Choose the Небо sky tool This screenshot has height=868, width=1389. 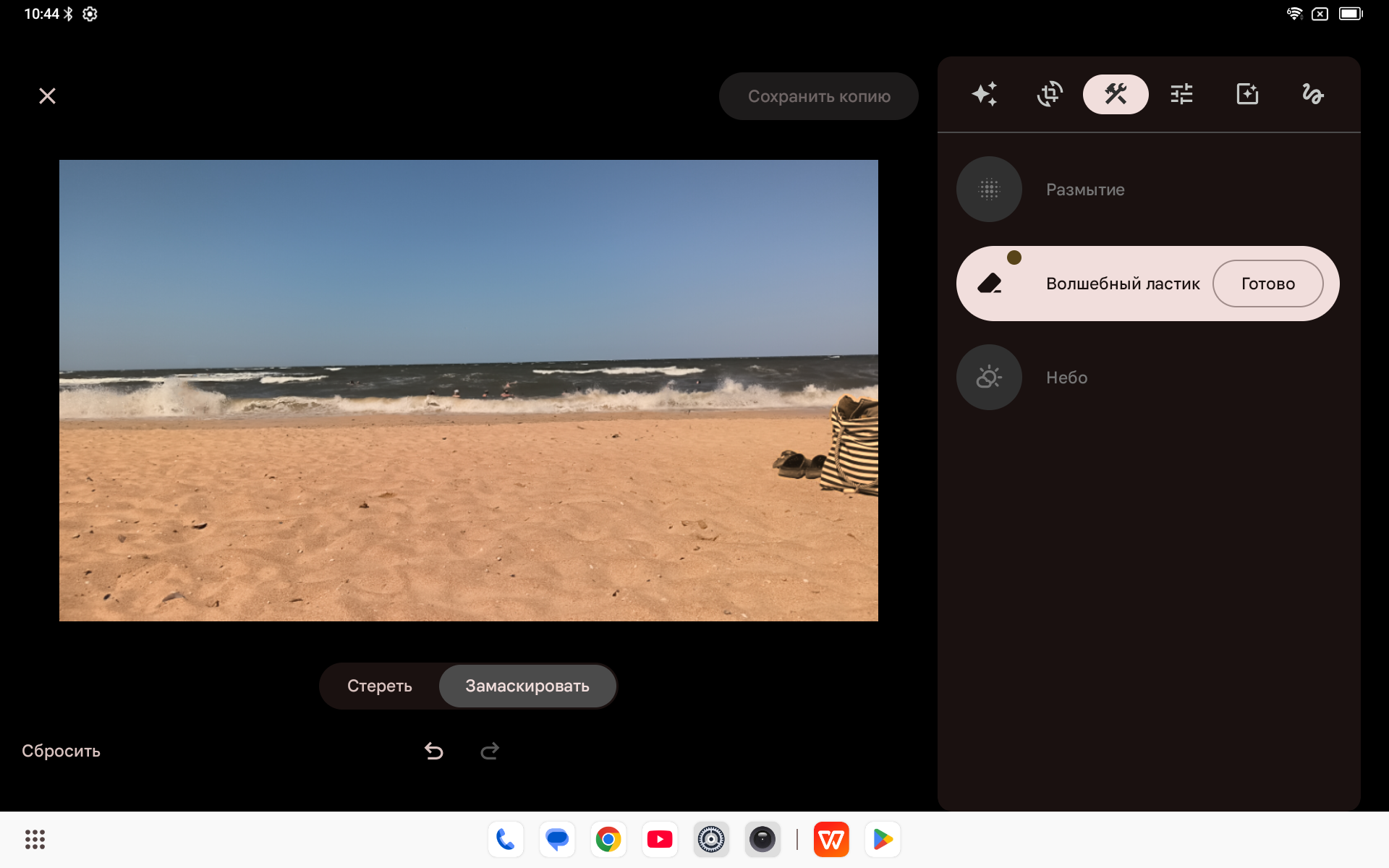(x=989, y=378)
